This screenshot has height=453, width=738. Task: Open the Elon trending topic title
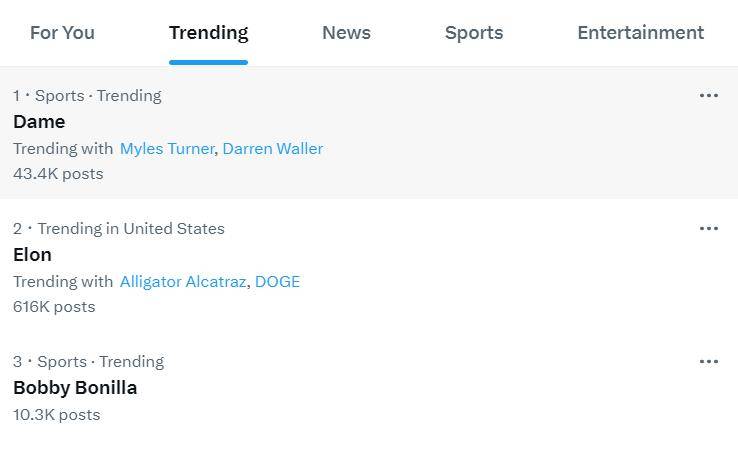(x=32, y=255)
